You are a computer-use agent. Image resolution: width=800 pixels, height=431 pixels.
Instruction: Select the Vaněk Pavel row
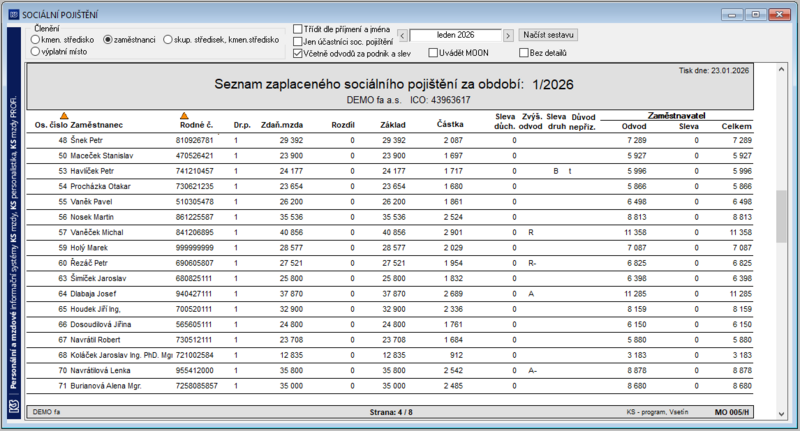[x=390, y=201]
